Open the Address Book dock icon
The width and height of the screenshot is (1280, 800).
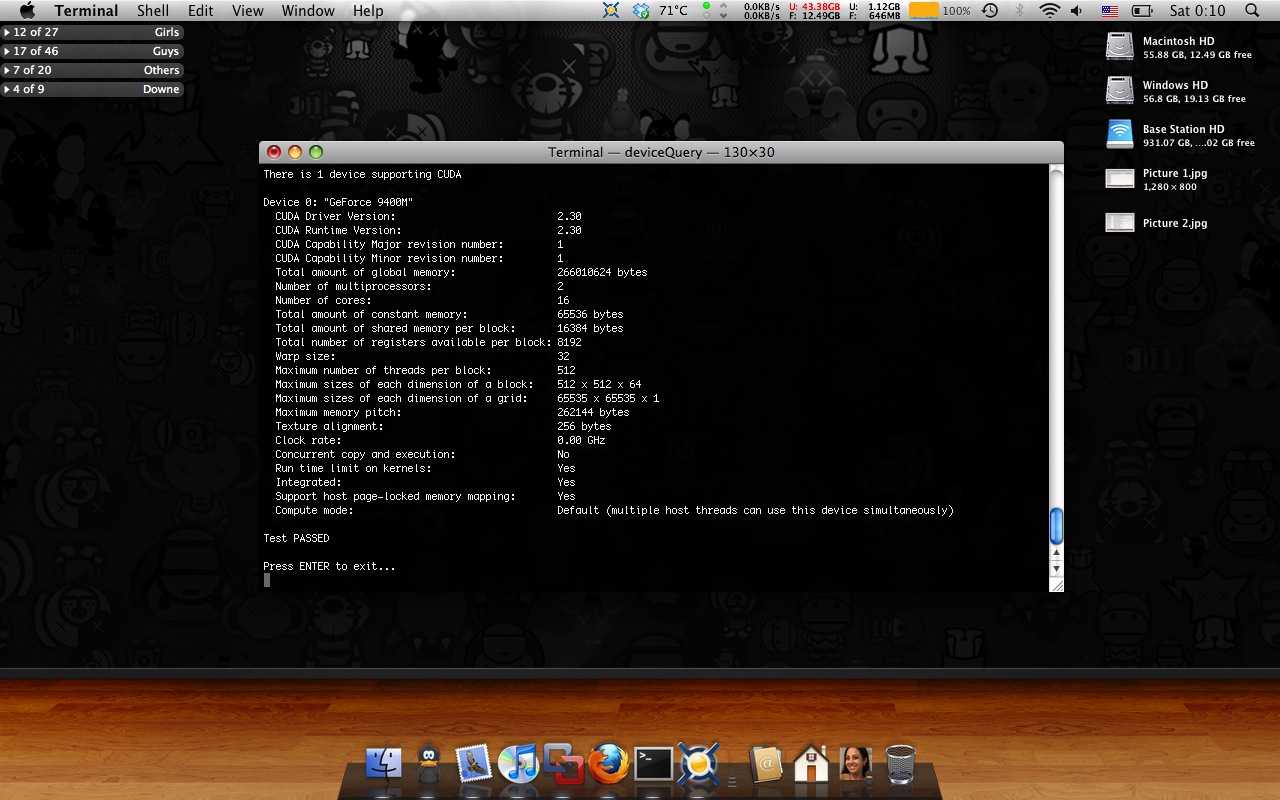[x=765, y=765]
